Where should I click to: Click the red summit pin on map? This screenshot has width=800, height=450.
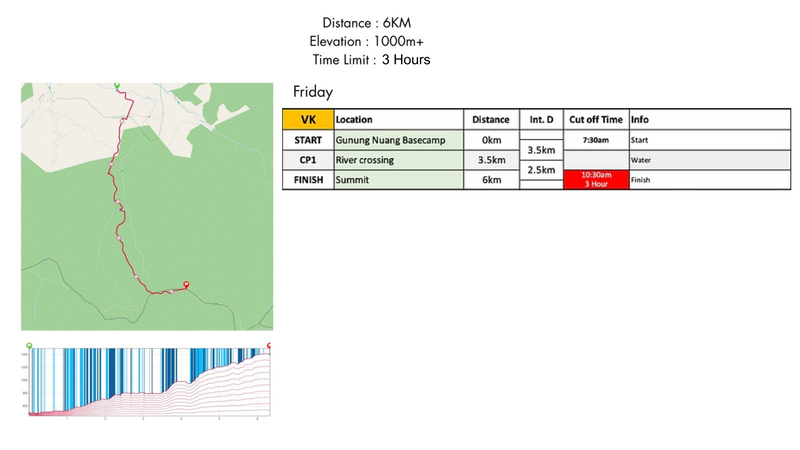coord(186,284)
